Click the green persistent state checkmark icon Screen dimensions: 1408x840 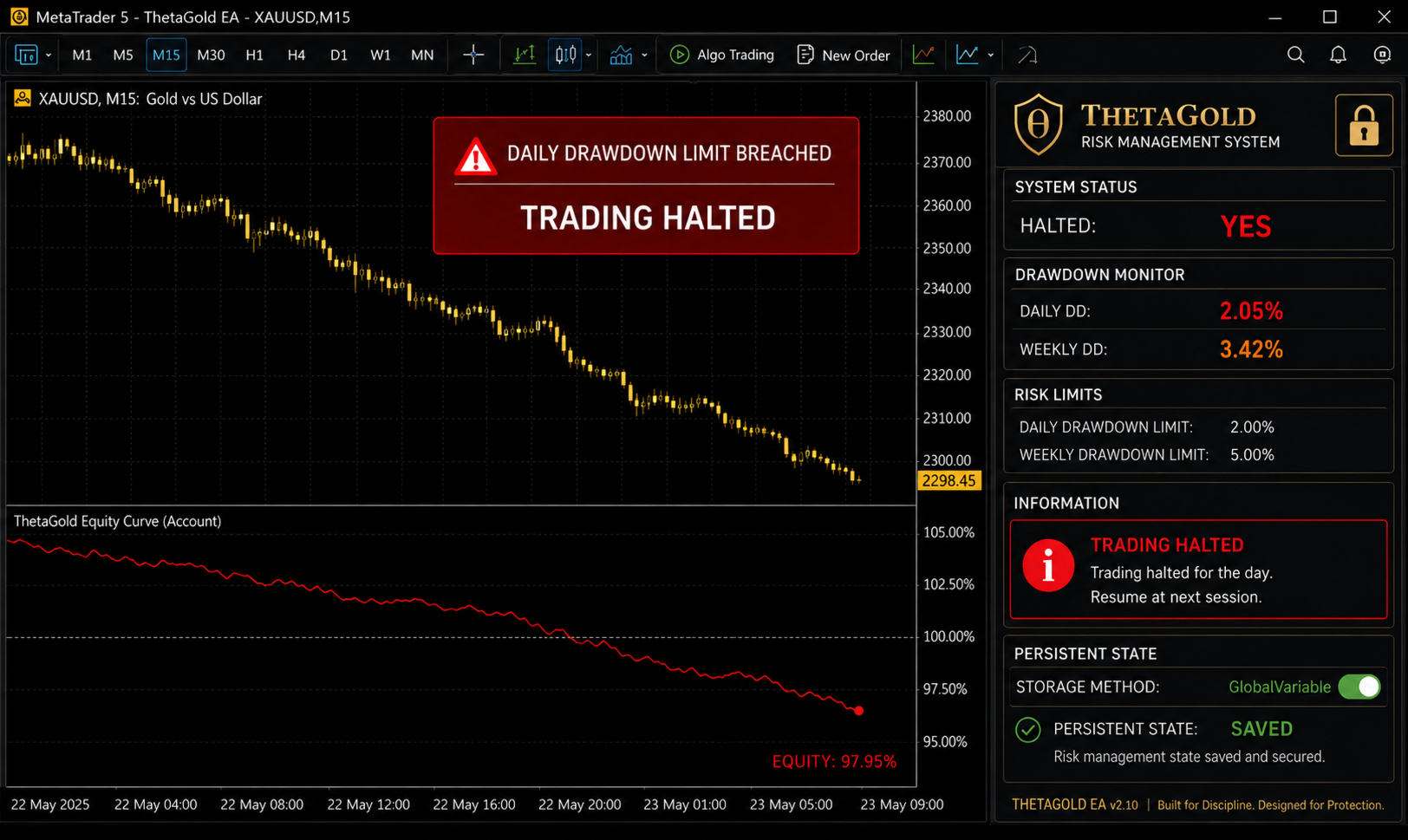[1027, 730]
